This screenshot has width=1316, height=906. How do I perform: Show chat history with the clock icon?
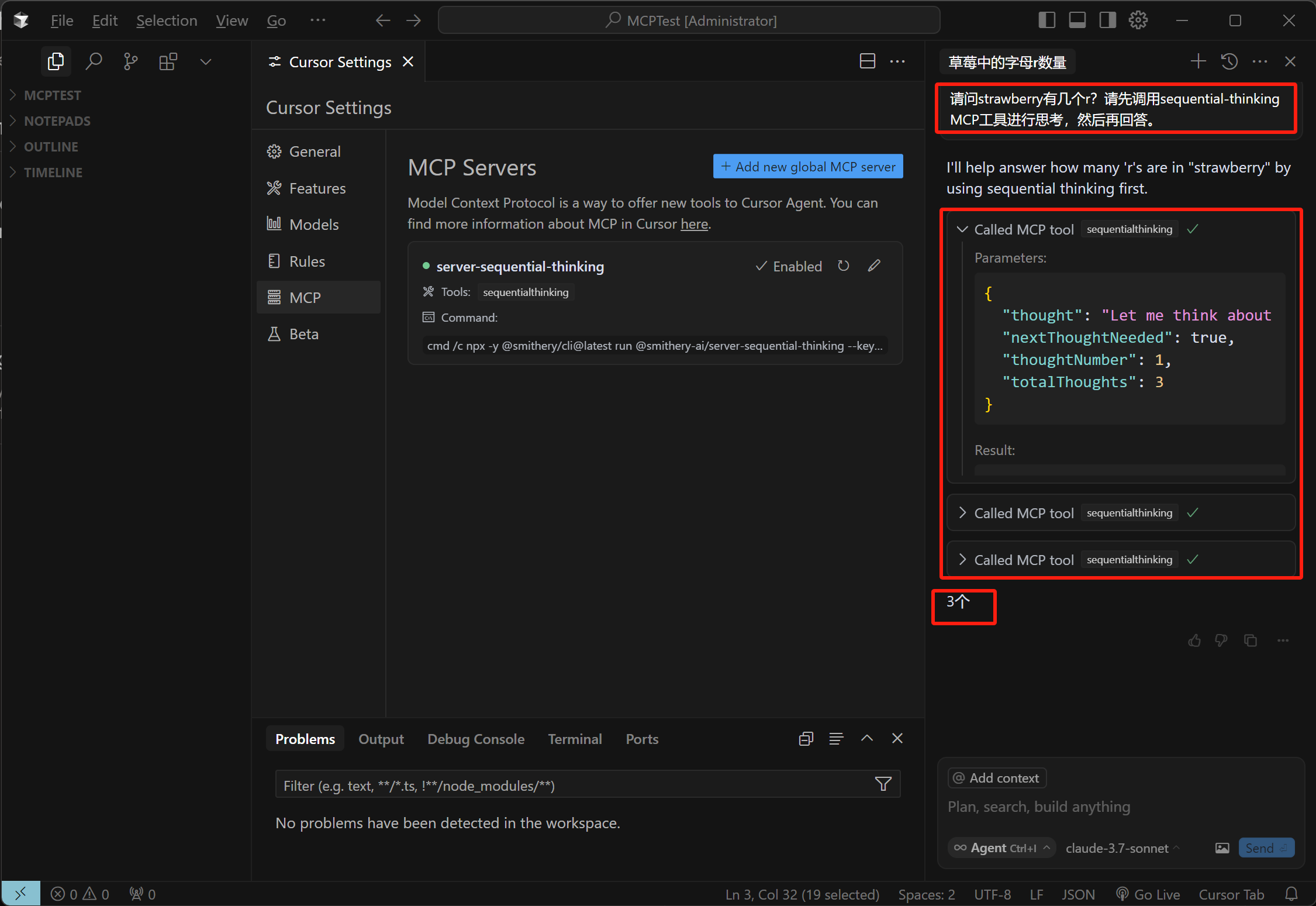(x=1229, y=61)
